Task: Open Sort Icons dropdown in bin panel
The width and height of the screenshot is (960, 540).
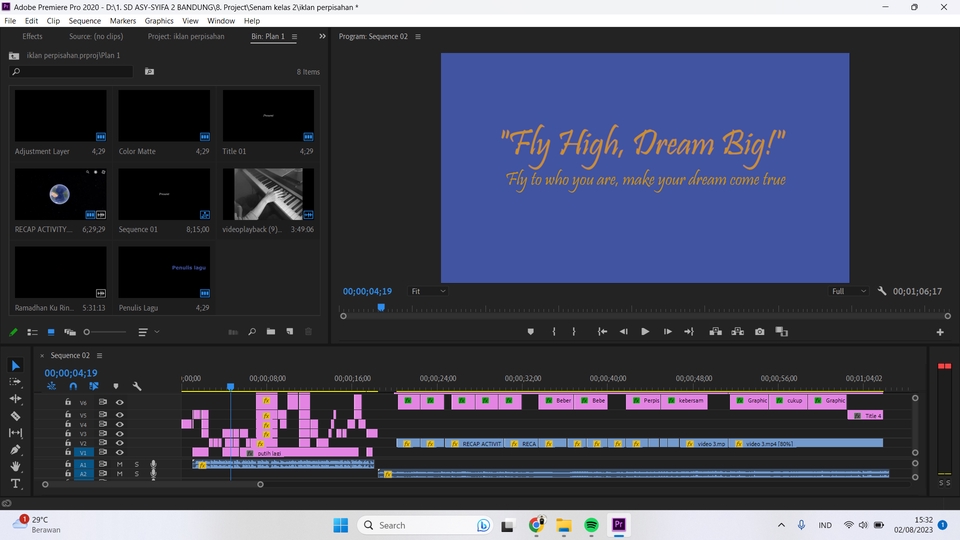Action: [148, 332]
